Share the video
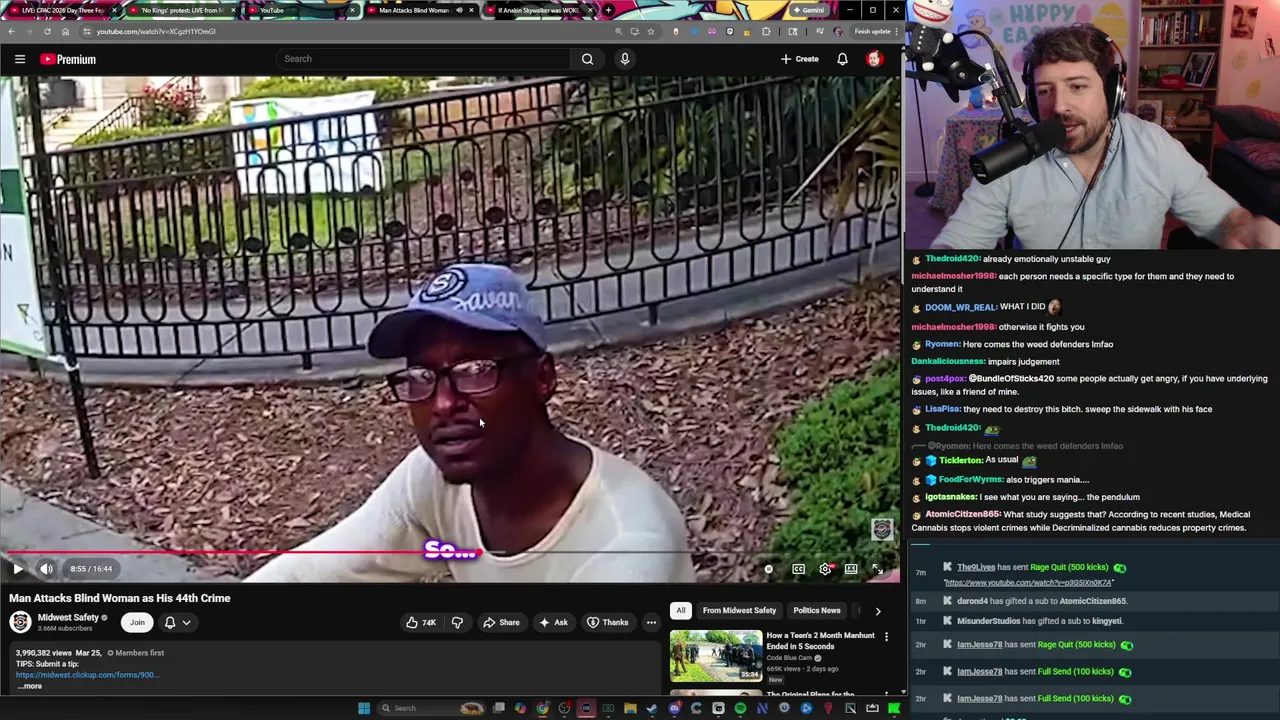The image size is (1280, 720). [501, 622]
